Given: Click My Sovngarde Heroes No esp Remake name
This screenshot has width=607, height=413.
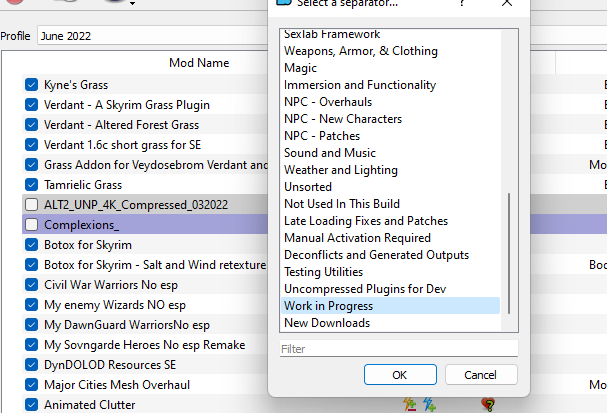Looking at the screenshot, I should point(144,345).
